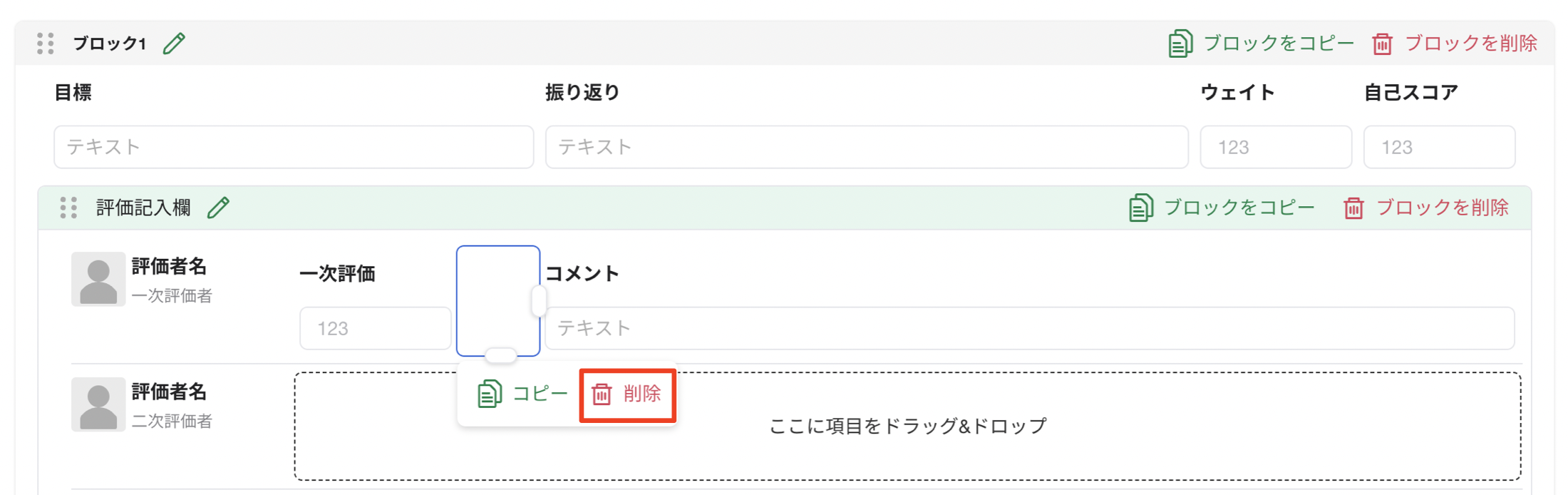The width and height of the screenshot is (1568, 495).
Task: Choose コピー from the floating context toolbar
Action: [x=540, y=394]
